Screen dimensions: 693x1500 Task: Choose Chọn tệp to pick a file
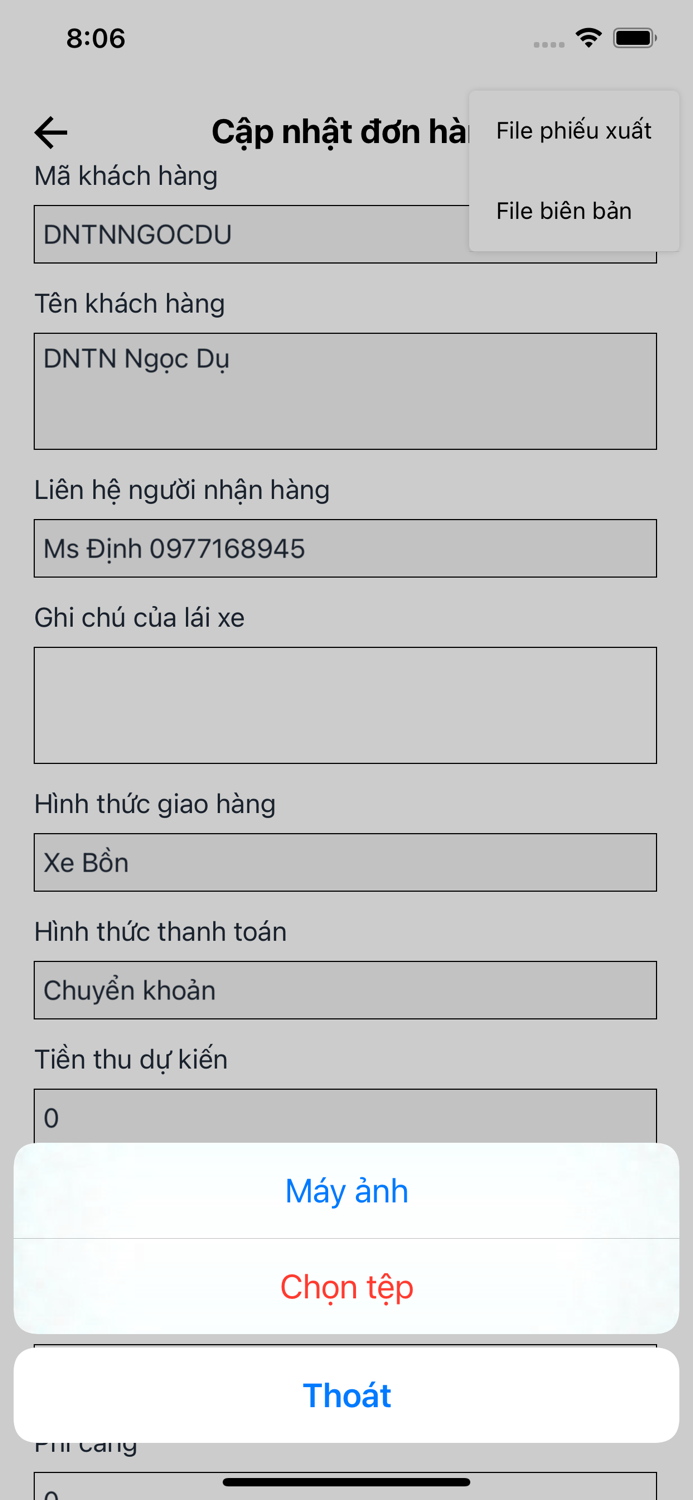click(x=346, y=1287)
